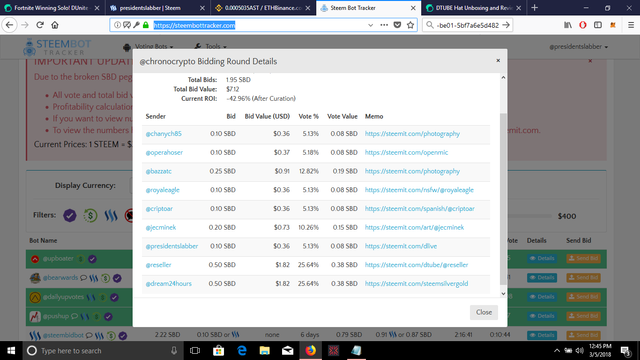Click the browser search box
640x360 pixels.
coord(468,25)
